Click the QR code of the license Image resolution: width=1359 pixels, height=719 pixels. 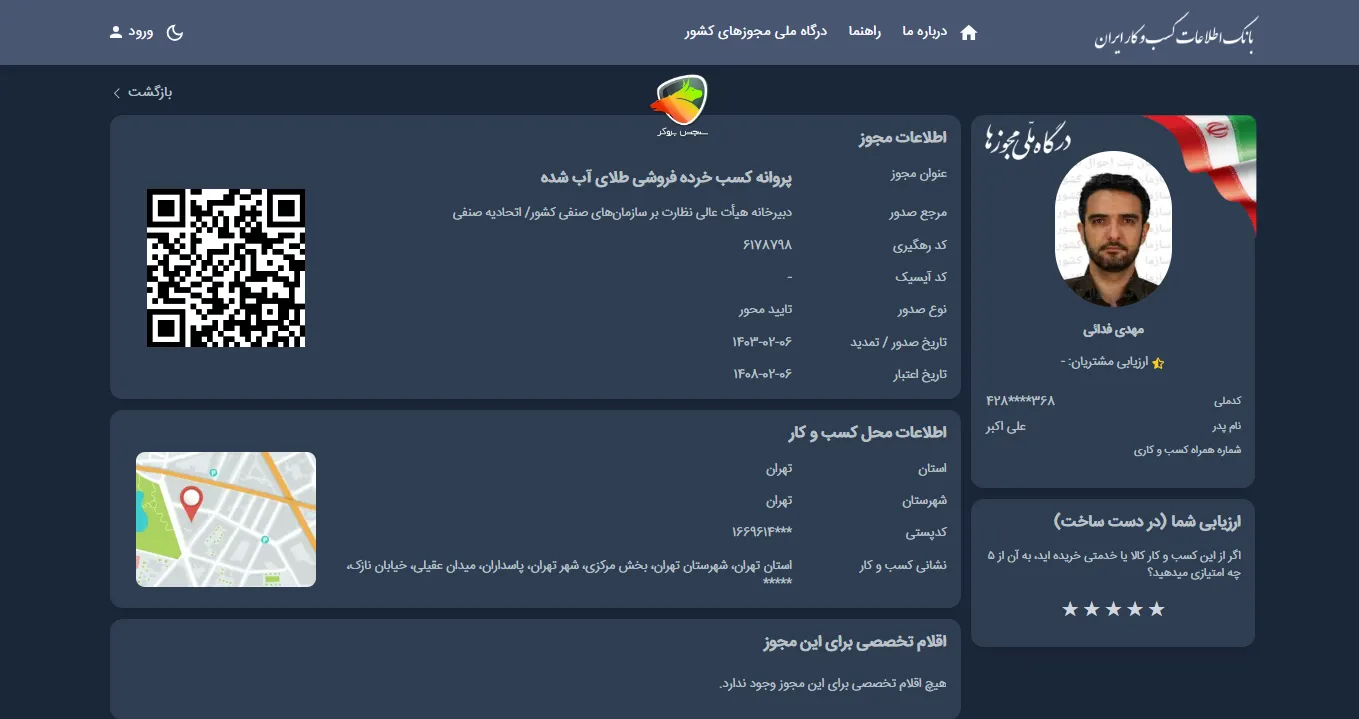pyautogui.click(x=226, y=267)
